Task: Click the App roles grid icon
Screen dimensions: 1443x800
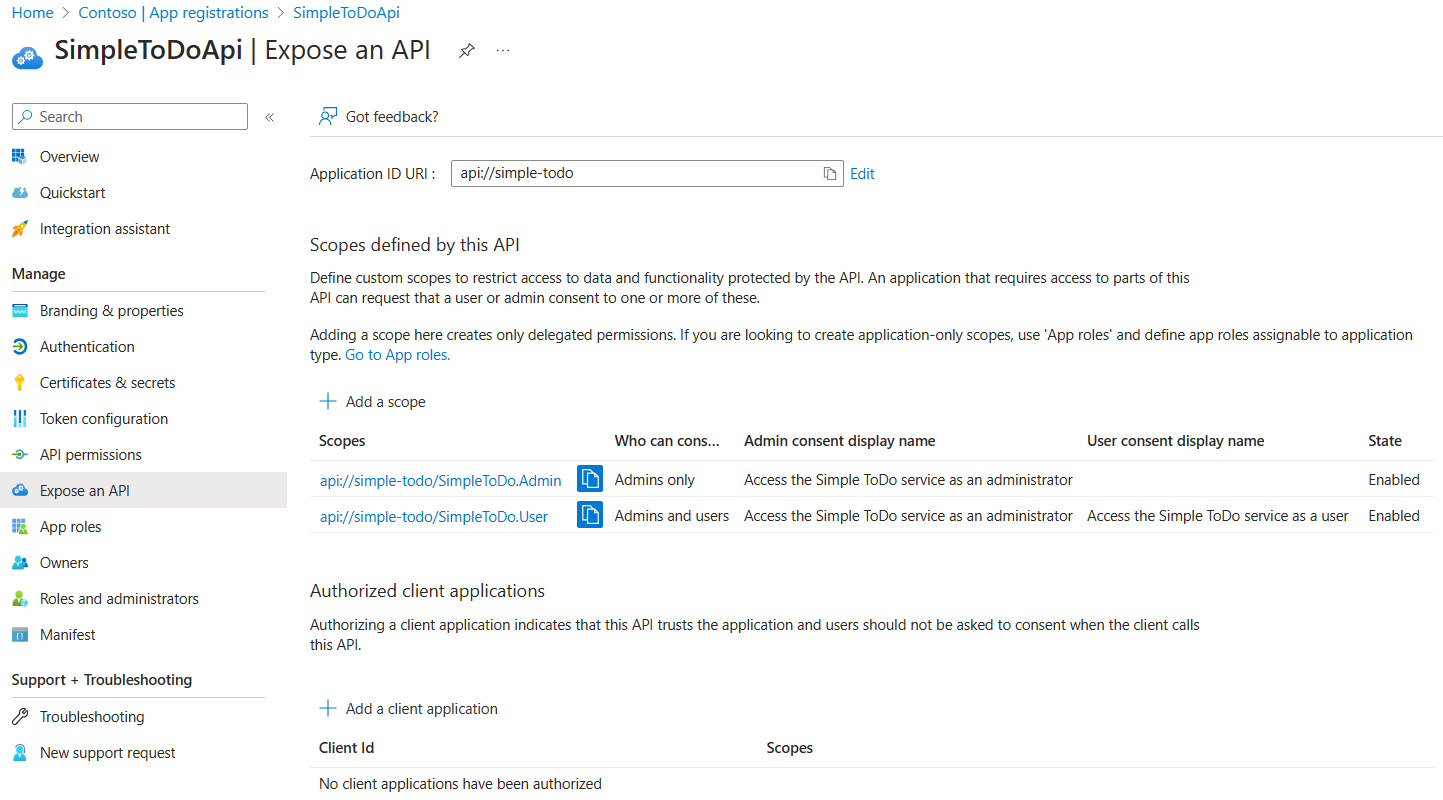Action: 20,527
